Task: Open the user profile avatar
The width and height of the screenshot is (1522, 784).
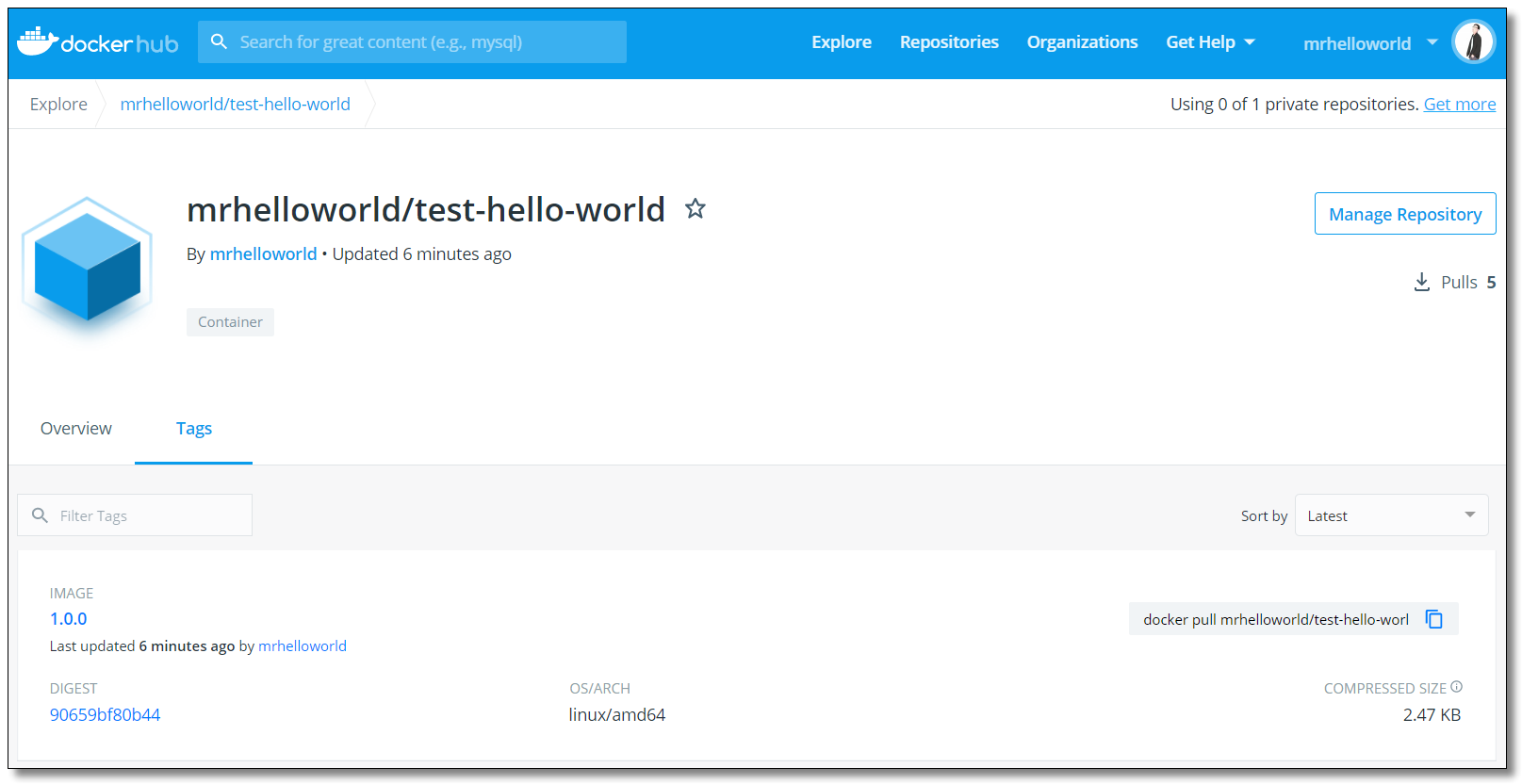Action: pos(1474,42)
